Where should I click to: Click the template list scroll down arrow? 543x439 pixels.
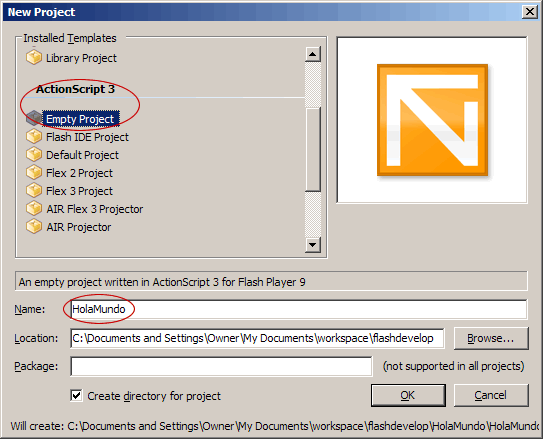[313, 245]
